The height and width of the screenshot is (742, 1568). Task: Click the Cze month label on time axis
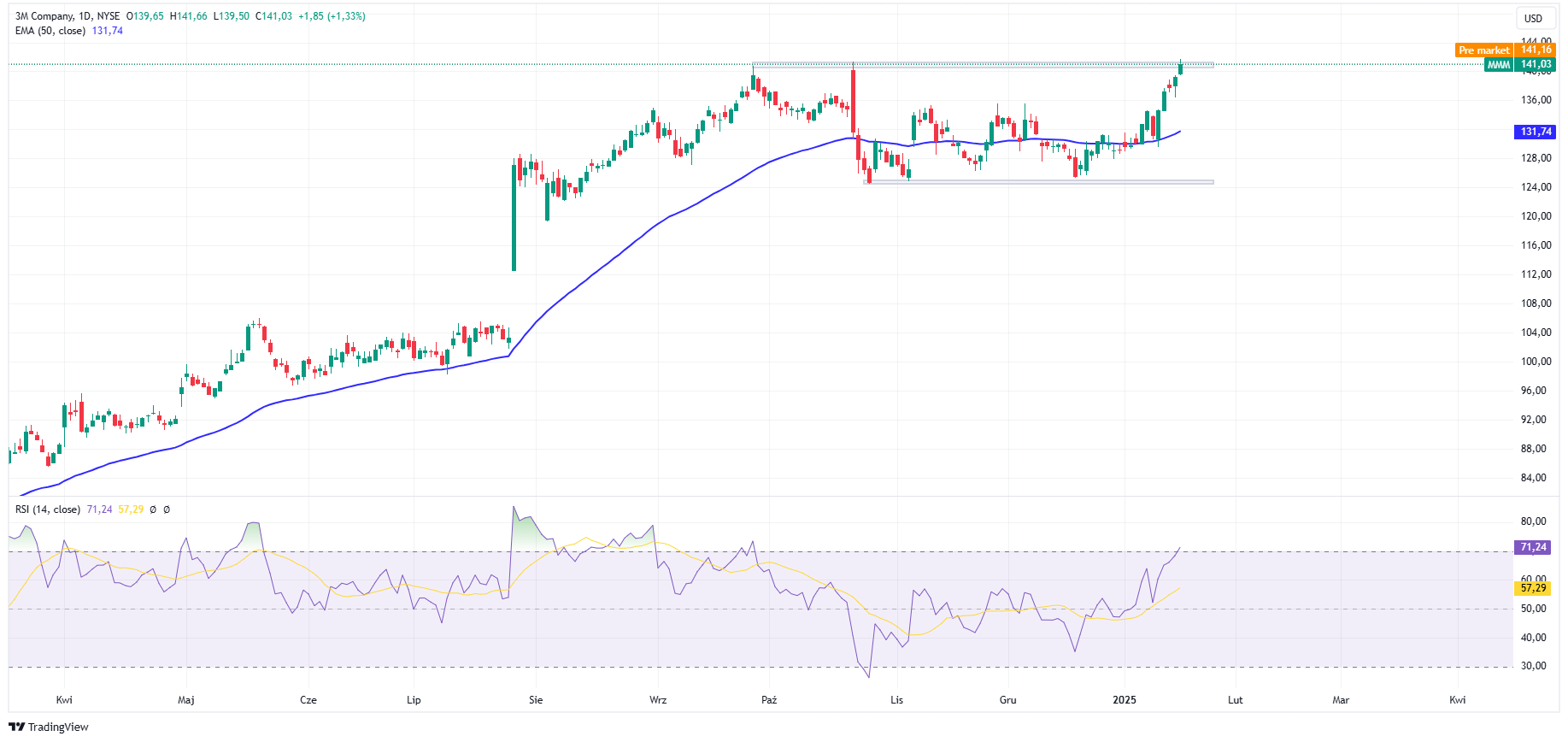pos(308,700)
